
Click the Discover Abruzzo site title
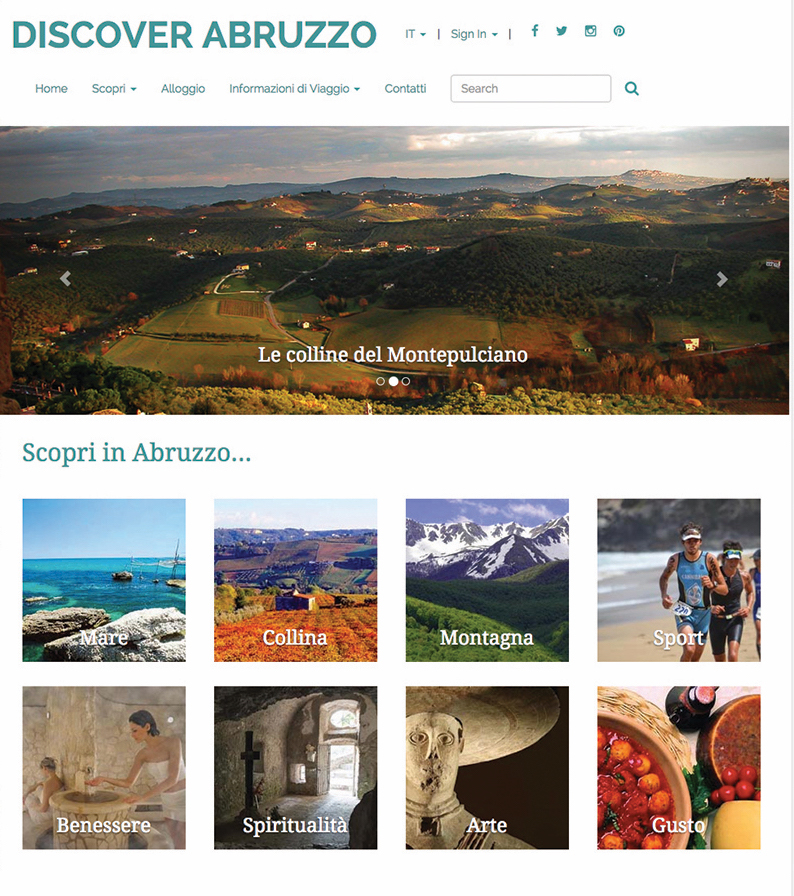(194, 35)
